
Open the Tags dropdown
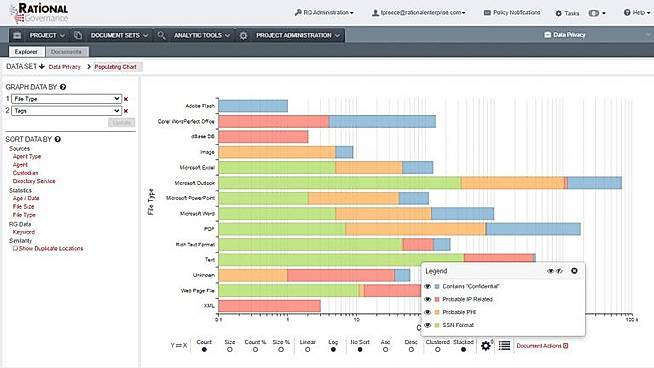pos(66,111)
